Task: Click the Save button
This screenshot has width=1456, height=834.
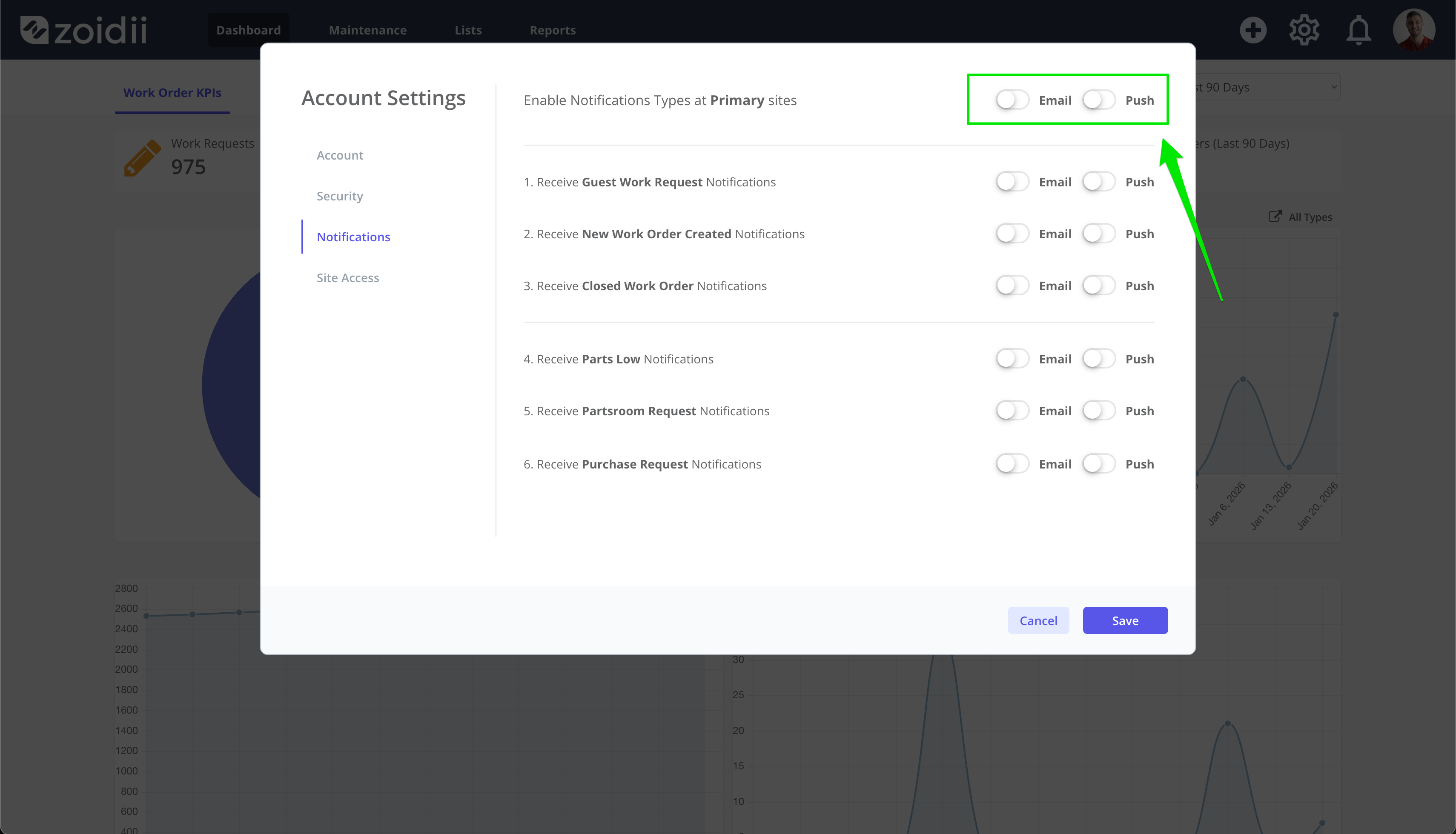Action: (x=1125, y=620)
